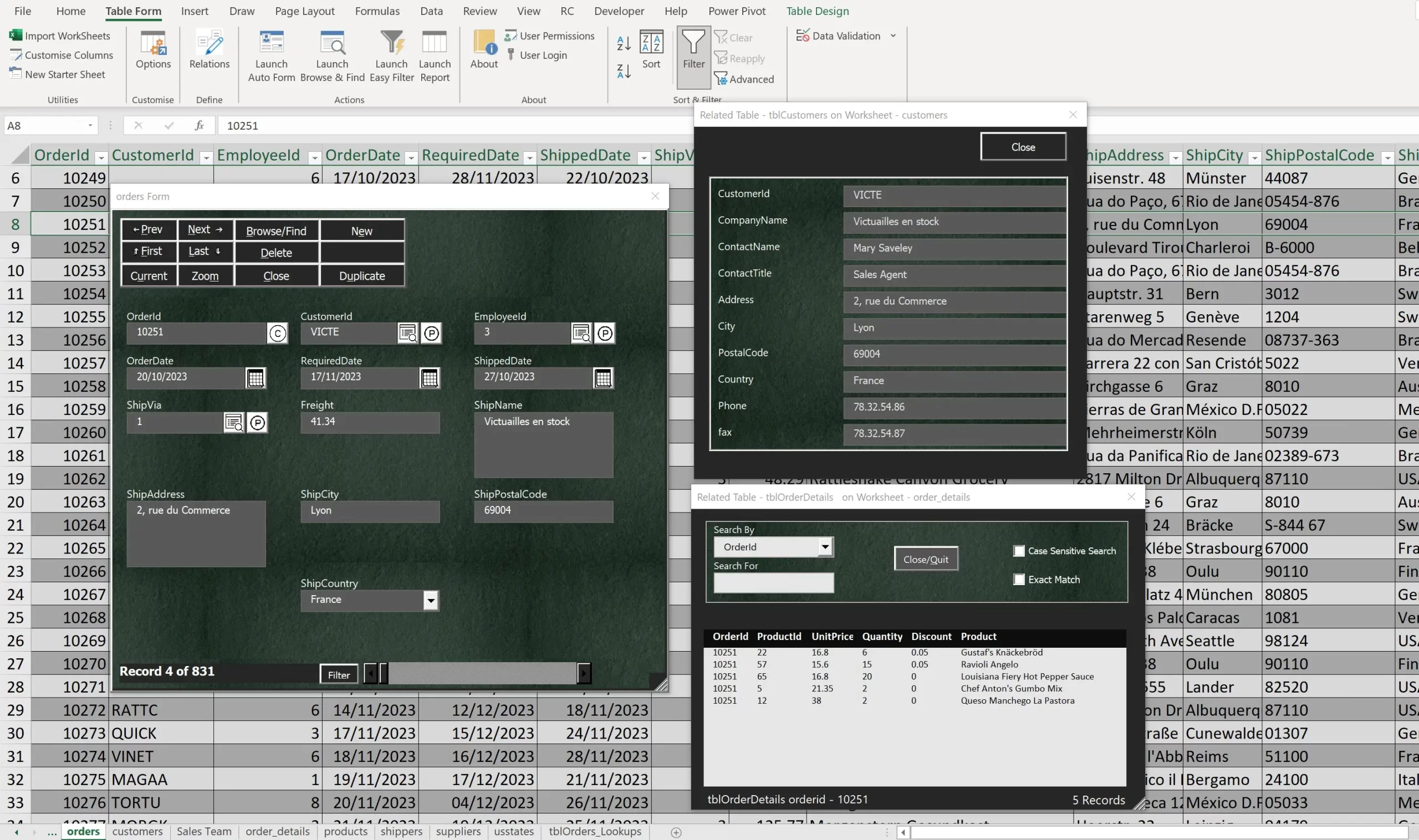The height and width of the screenshot is (840, 1419).
Task: Click CustomerId lookup list icon
Action: (x=408, y=333)
